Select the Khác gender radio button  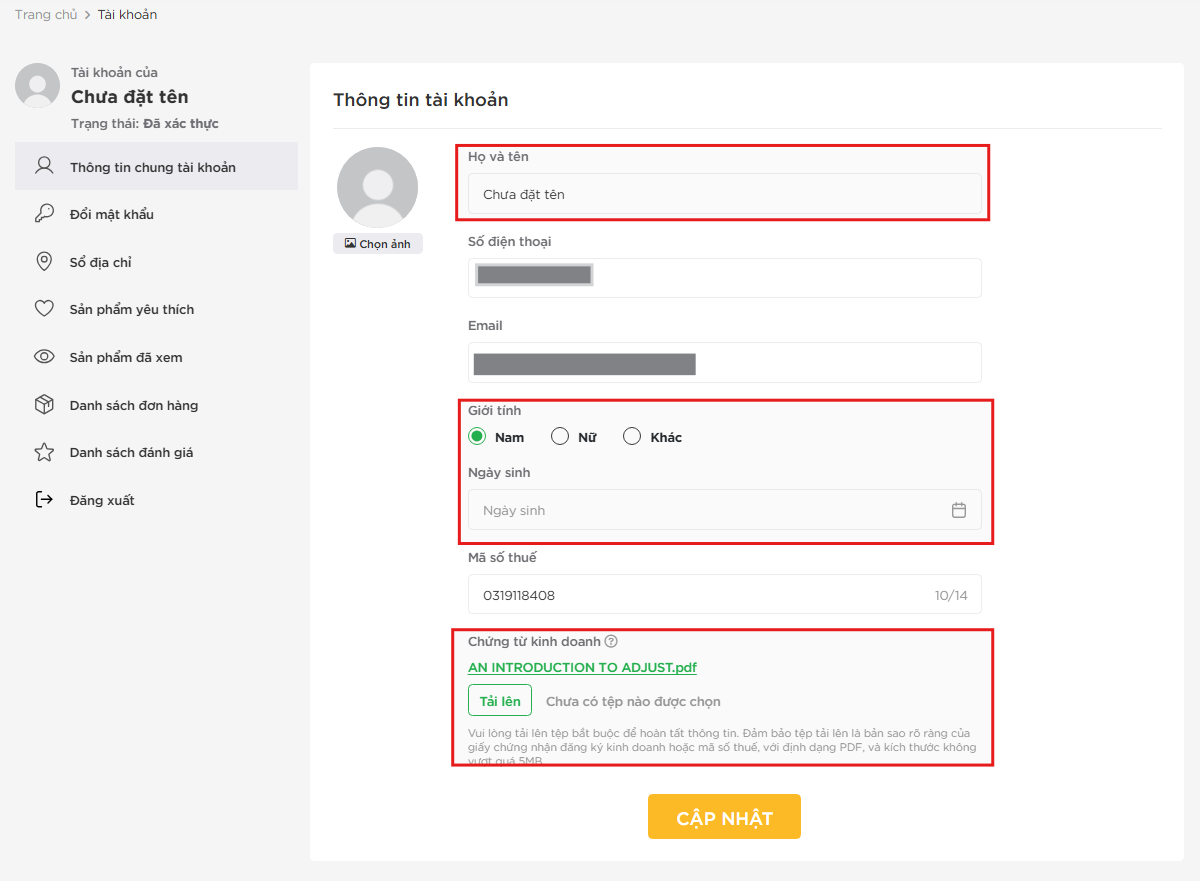(632, 437)
